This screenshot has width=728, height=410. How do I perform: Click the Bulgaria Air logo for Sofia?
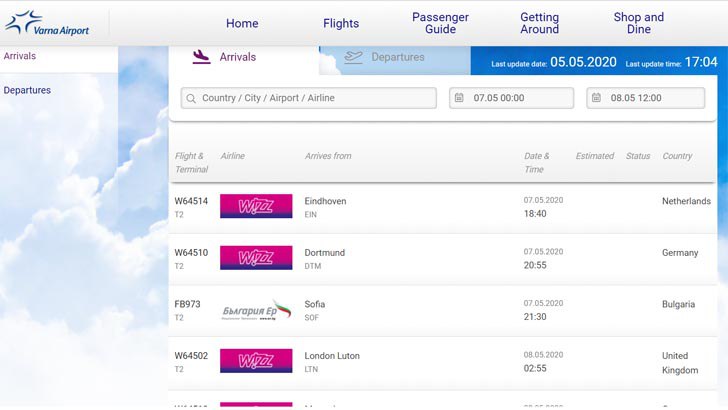point(256,310)
